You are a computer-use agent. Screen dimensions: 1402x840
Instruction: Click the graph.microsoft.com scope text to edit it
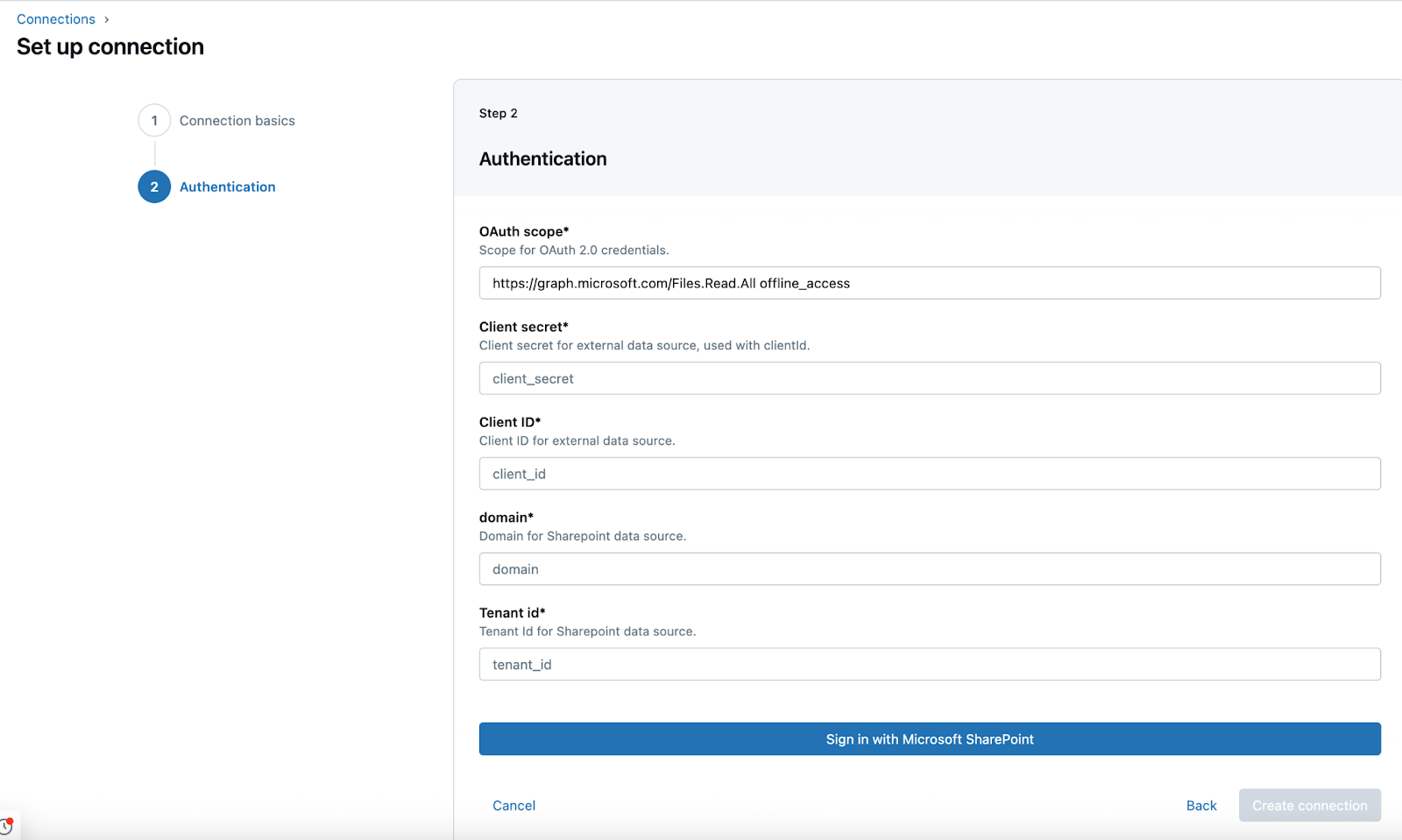click(x=670, y=282)
